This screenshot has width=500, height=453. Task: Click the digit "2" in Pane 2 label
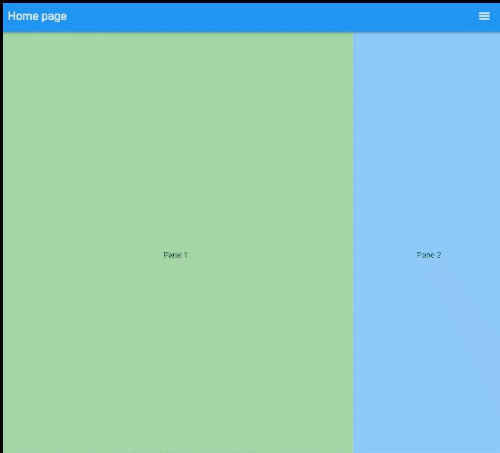pyautogui.click(x=439, y=255)
